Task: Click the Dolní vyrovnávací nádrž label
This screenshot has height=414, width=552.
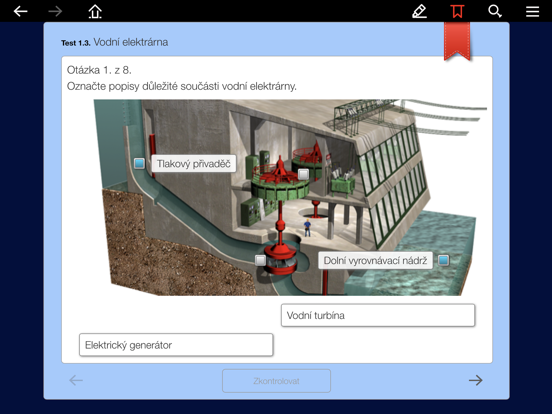Action: 375,261
